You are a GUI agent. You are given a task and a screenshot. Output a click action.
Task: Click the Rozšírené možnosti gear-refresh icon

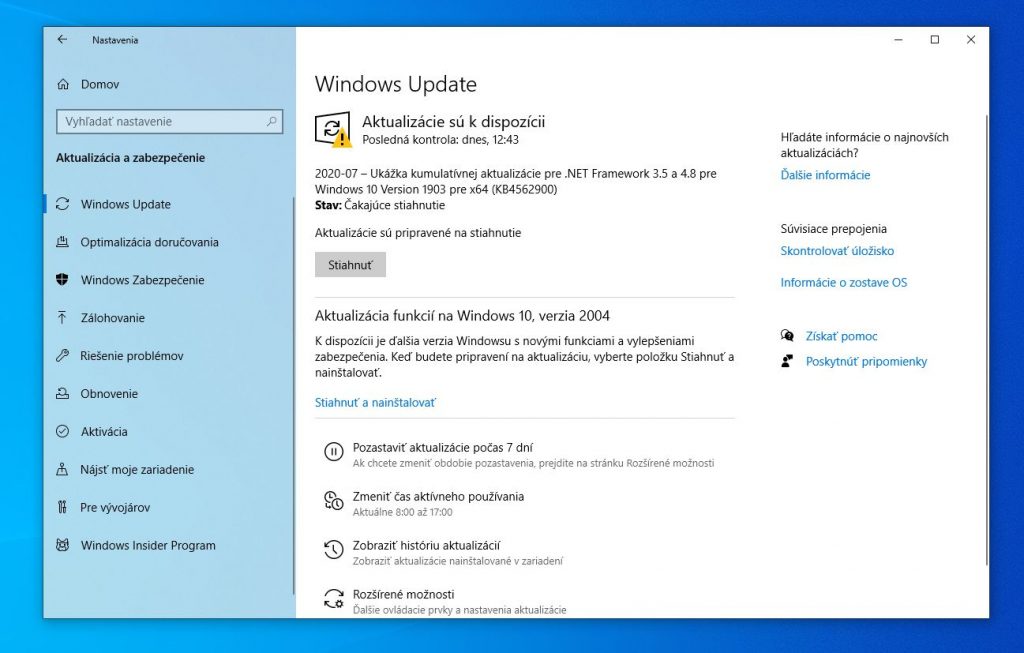(333, 600)
